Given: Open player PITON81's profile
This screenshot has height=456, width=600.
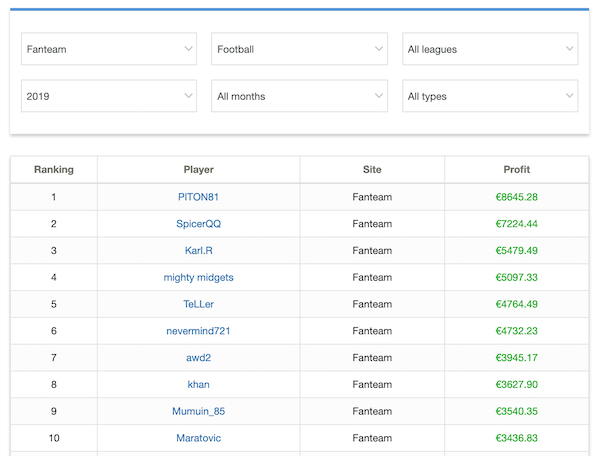Looking at the screenshot, I should tap(198, 197).
